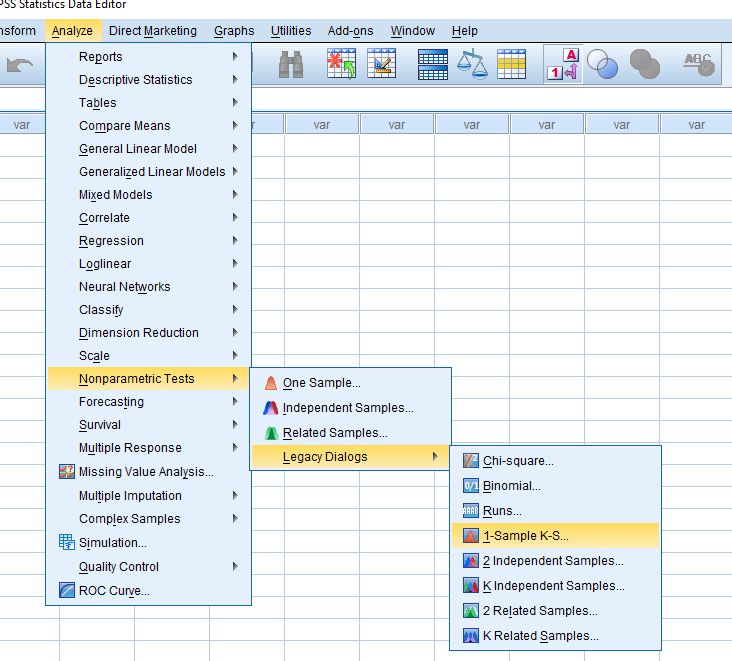Click the Related Samples green curve icon
Screen dimensions: 732x661
pos(271,433)
